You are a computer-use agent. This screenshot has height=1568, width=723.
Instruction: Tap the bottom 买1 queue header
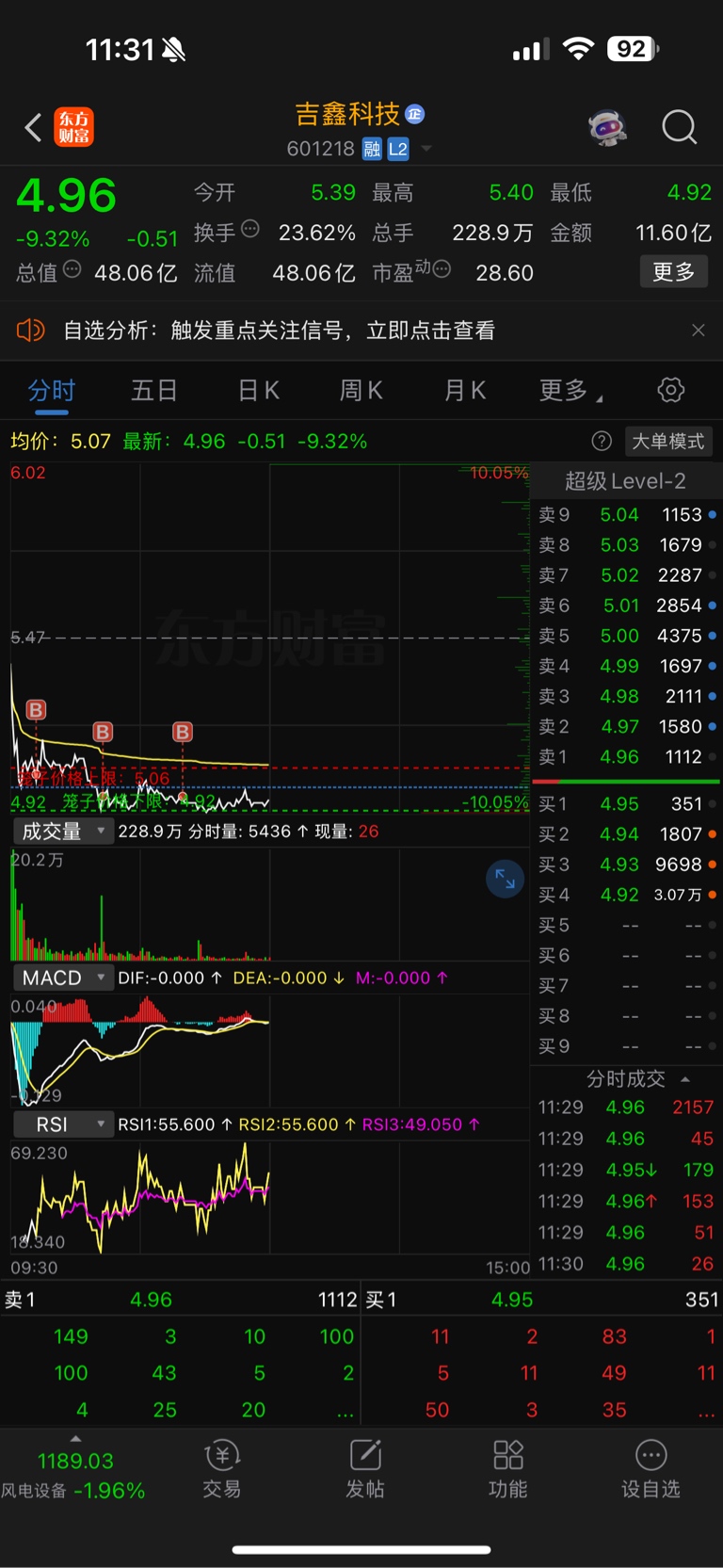[542, 1300]
